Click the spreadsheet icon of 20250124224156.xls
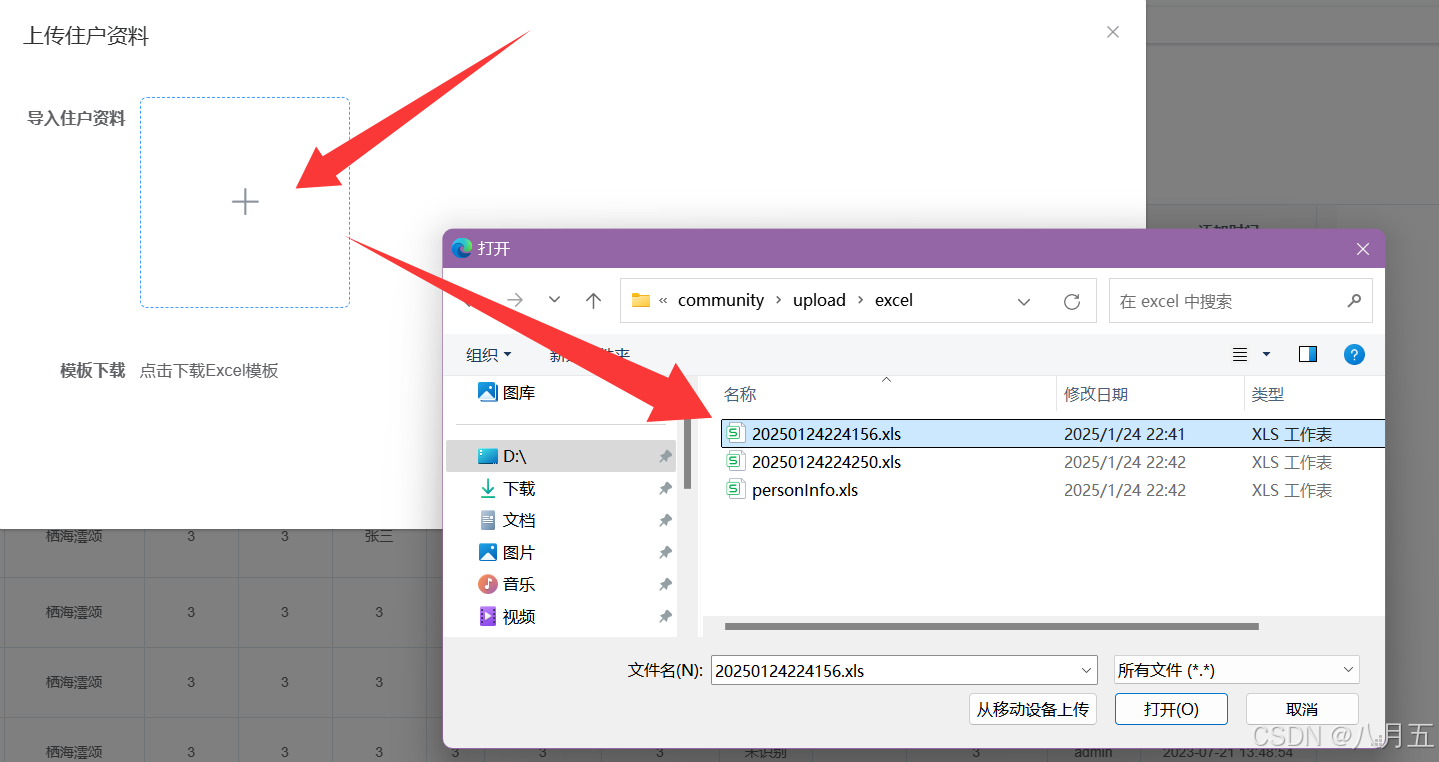Viewport: 1439px width, 762px height. click(736, 433)
